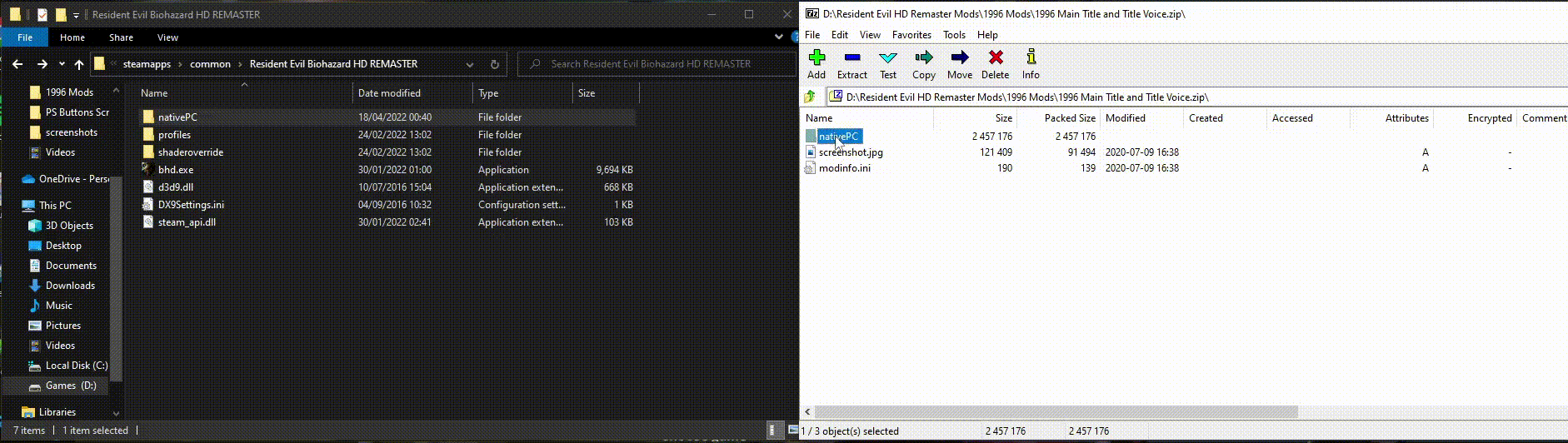This screenshot has width=1568, height=443.
Task: Select the profiles folder in Explorer
Action: [174, 134]
